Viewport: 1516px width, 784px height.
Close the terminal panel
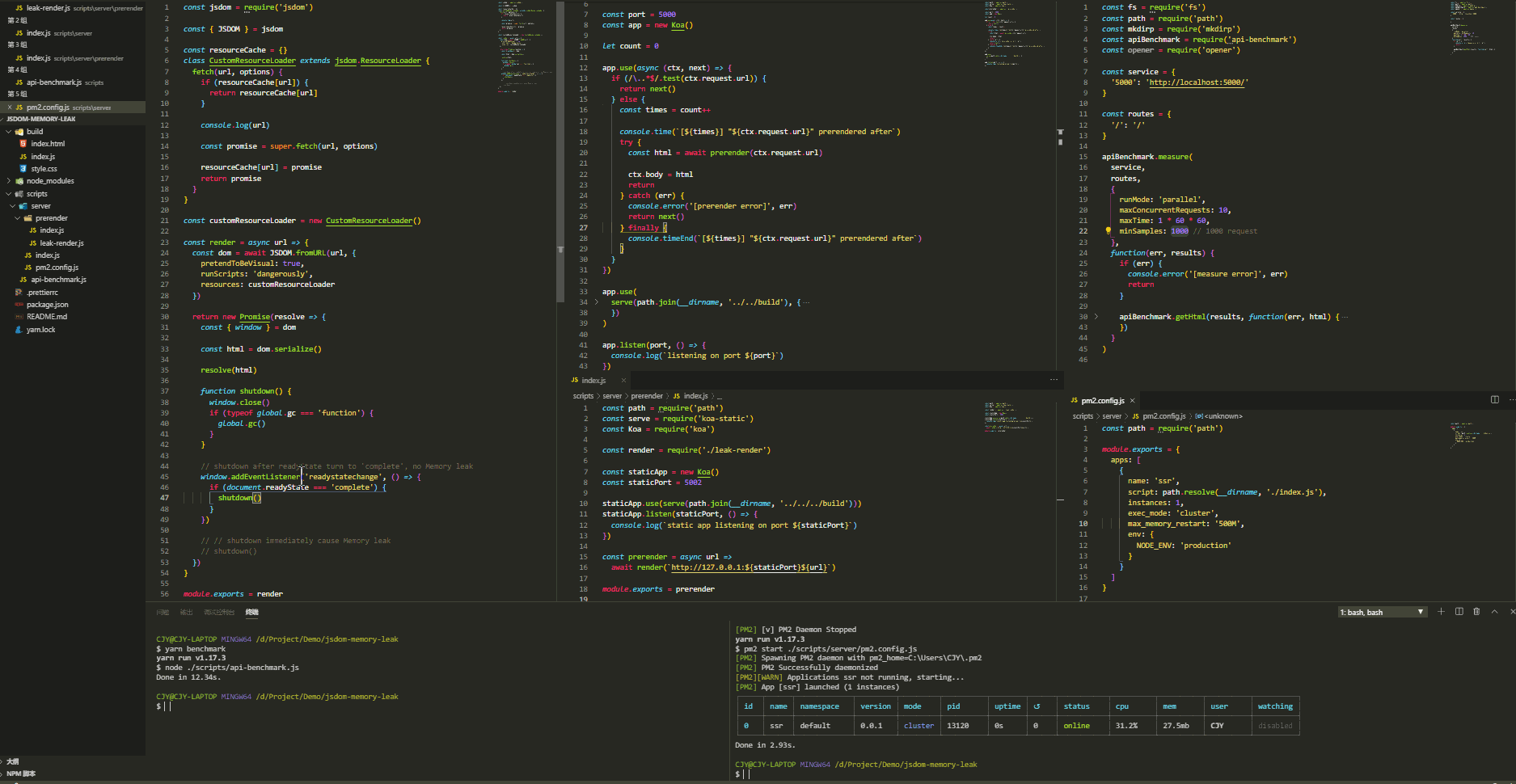pos(1512,612)
